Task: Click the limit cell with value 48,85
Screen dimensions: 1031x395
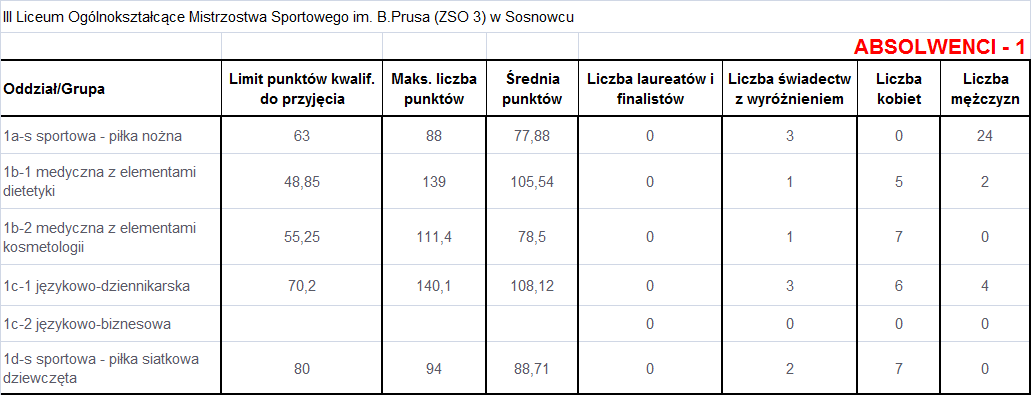Action: [x=302, y=182]
